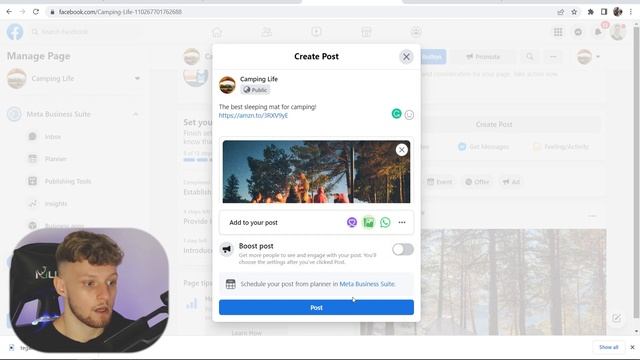The width and height of the screenshot is (640, 360).
Task: Remove the camping image preview
Action: (402, 150)
